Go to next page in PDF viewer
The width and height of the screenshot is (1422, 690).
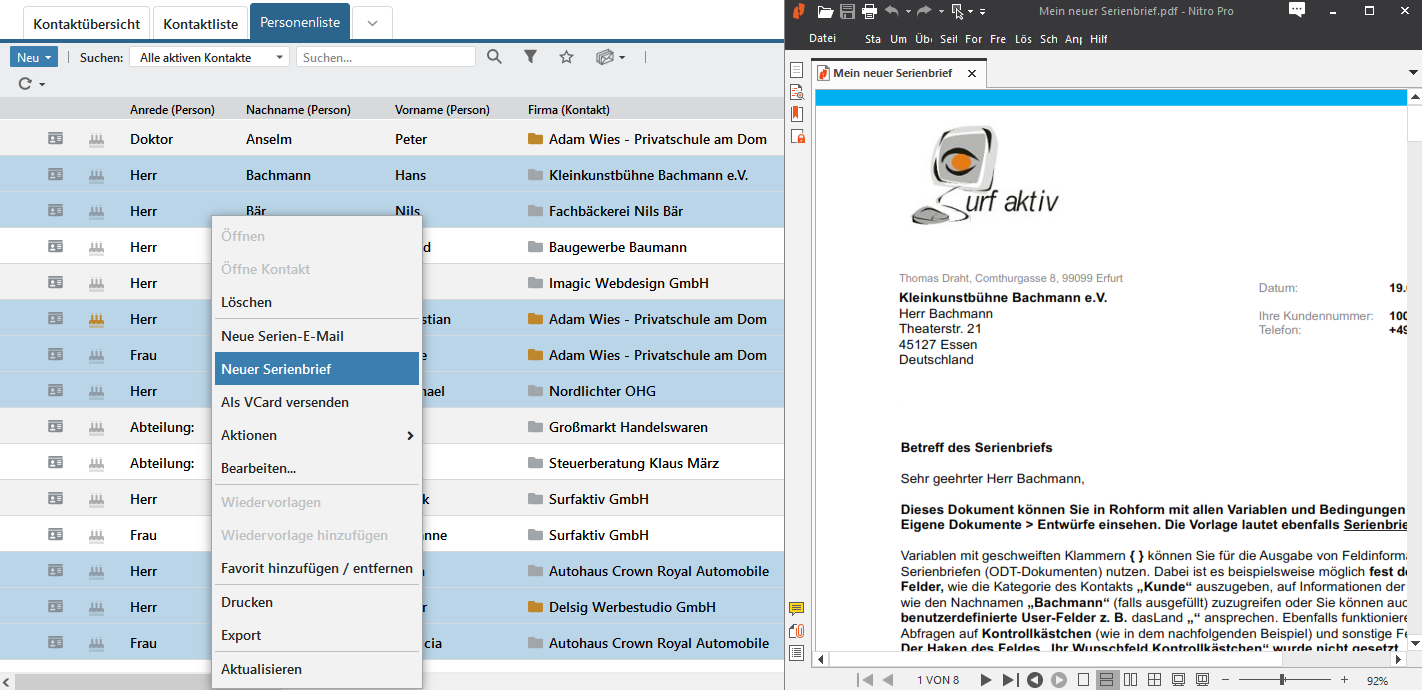[986, 680]
